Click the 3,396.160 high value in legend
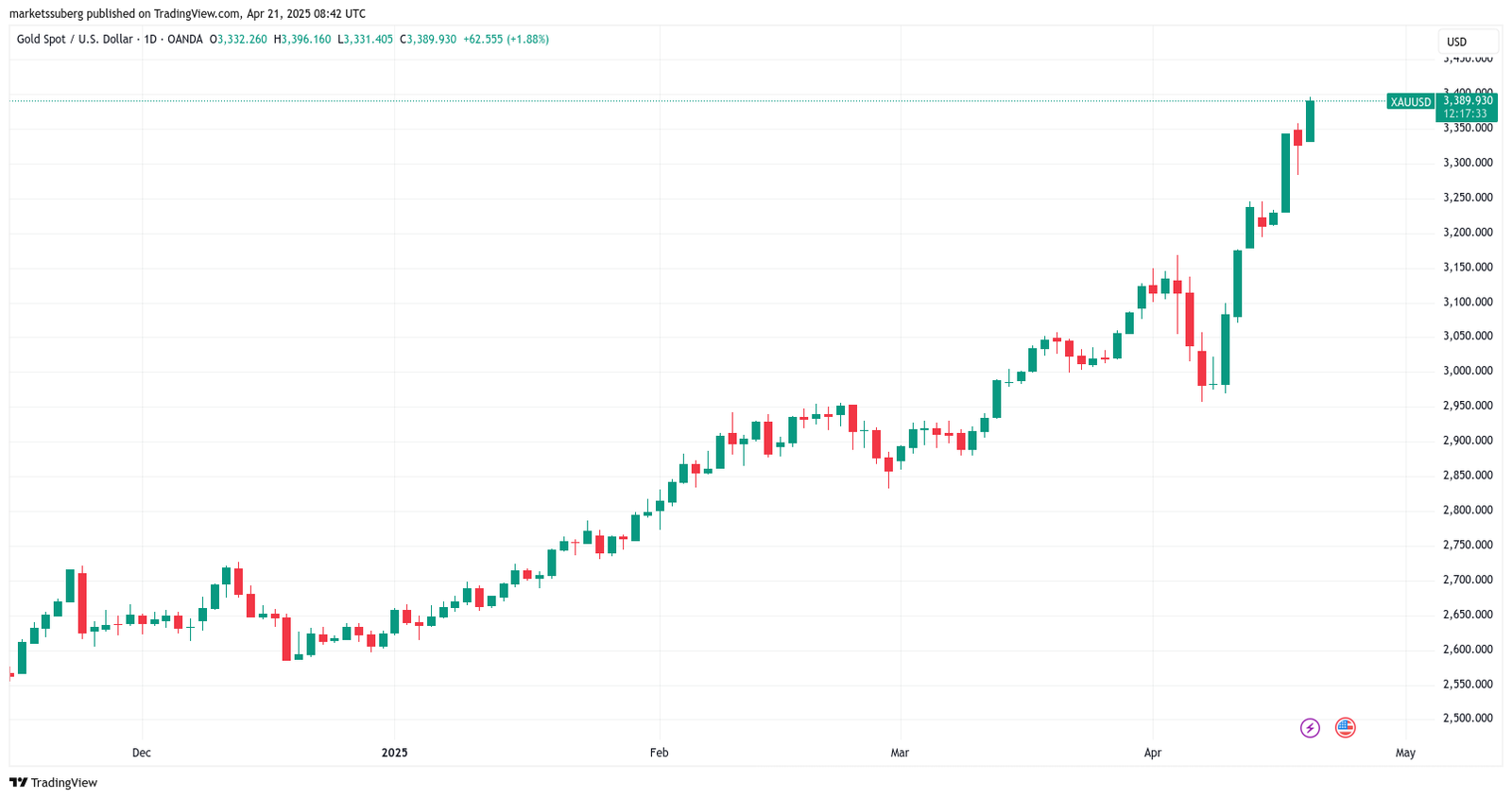The image size is (1512, 799). point(306,40)
